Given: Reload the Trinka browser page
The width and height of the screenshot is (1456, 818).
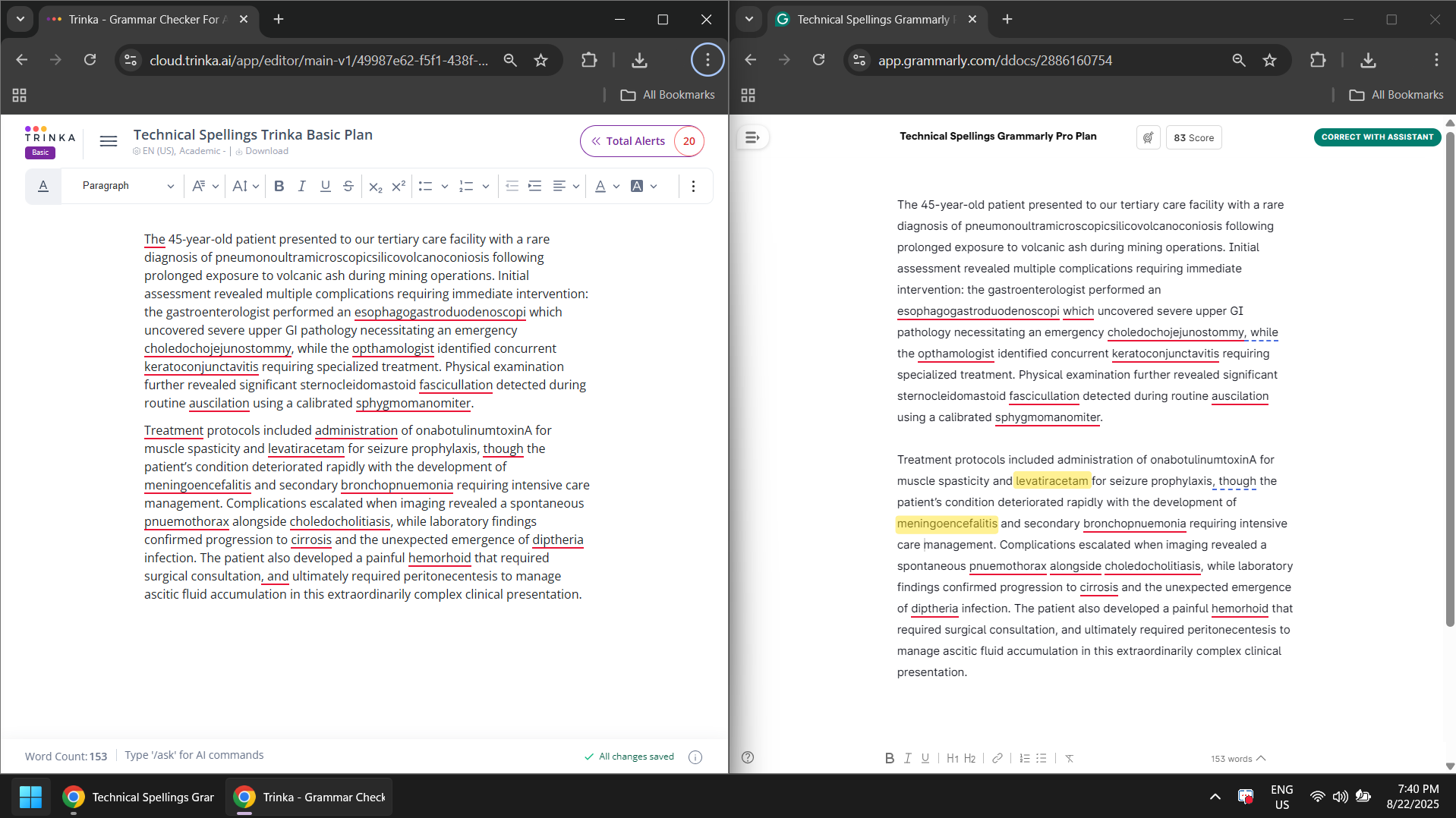Looking at the screenshot, I should [90, 60].
